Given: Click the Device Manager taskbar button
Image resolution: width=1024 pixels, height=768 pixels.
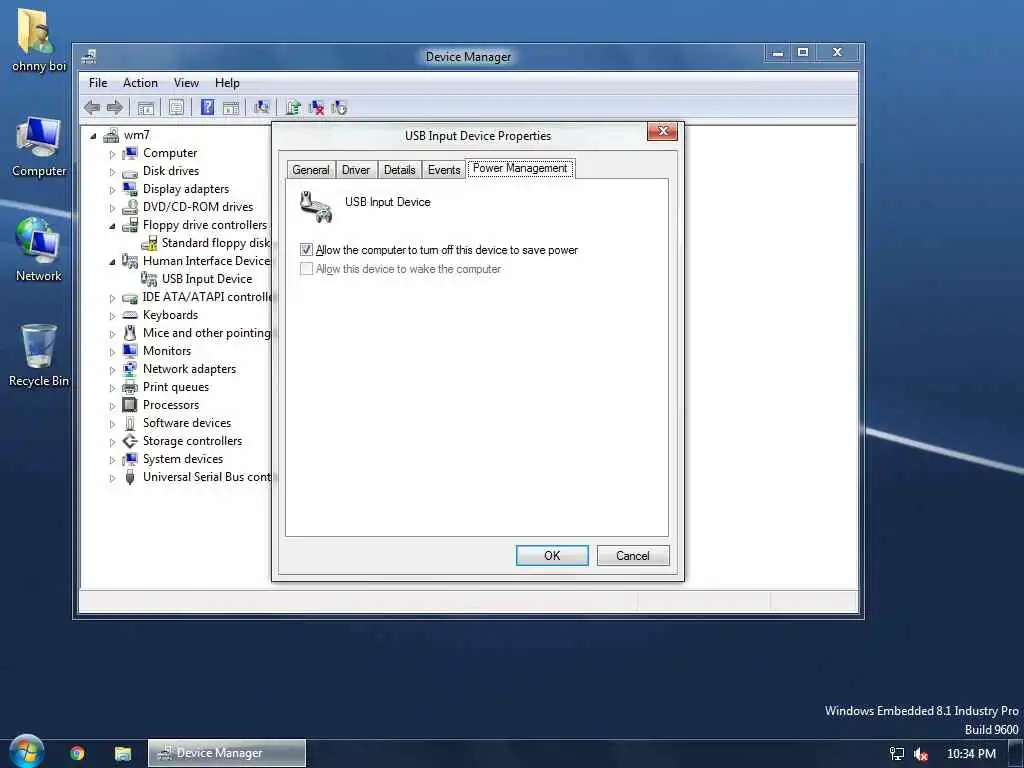Looking at the screenshot, I should (x=227, y=753).
